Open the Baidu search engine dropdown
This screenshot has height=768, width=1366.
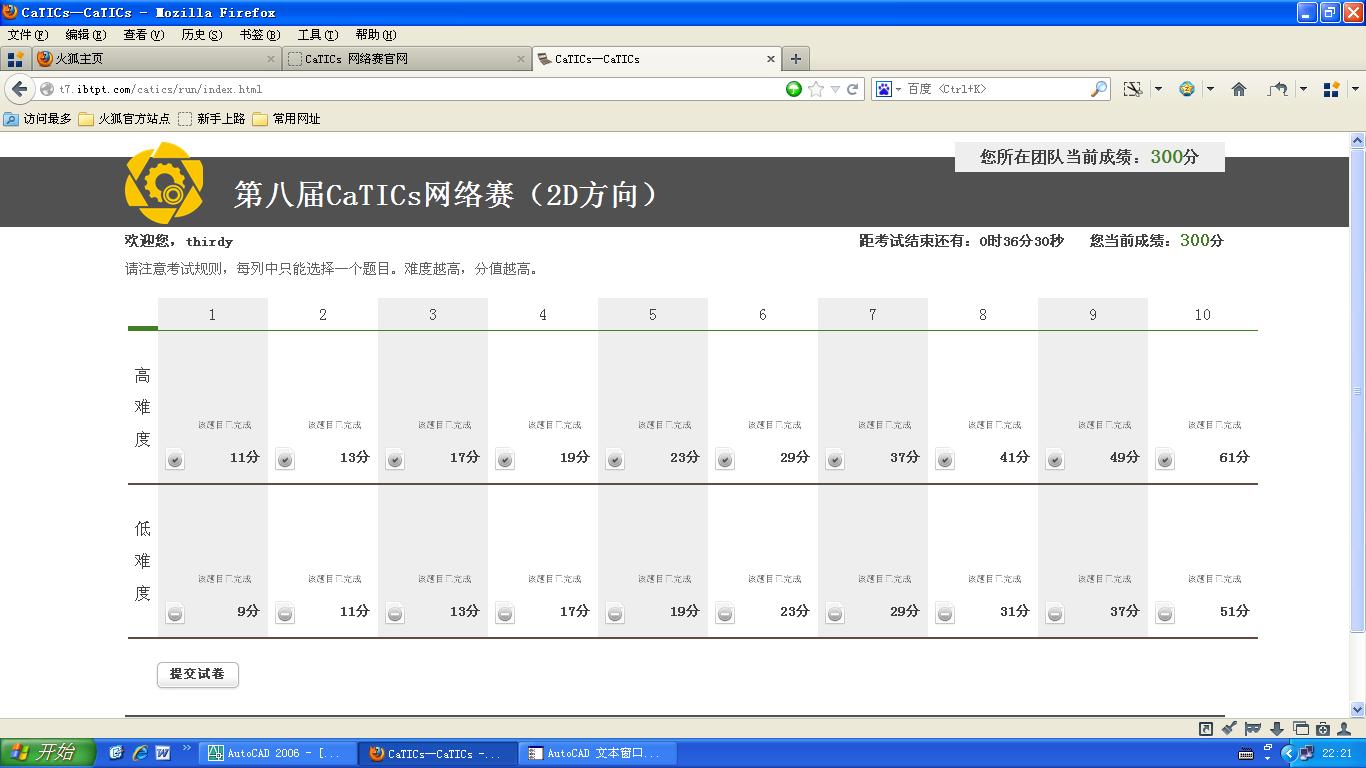pos(888,89)
